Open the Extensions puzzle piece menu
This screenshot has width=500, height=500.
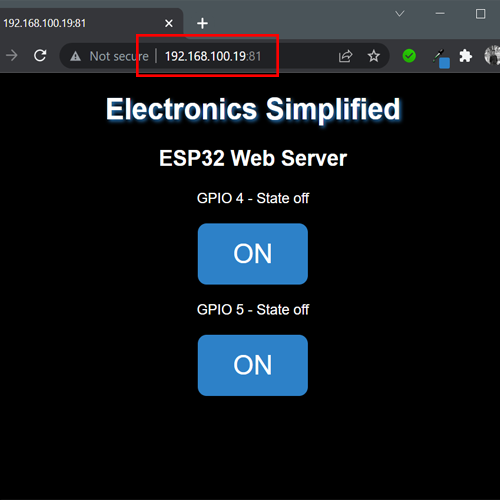[465, 56]
